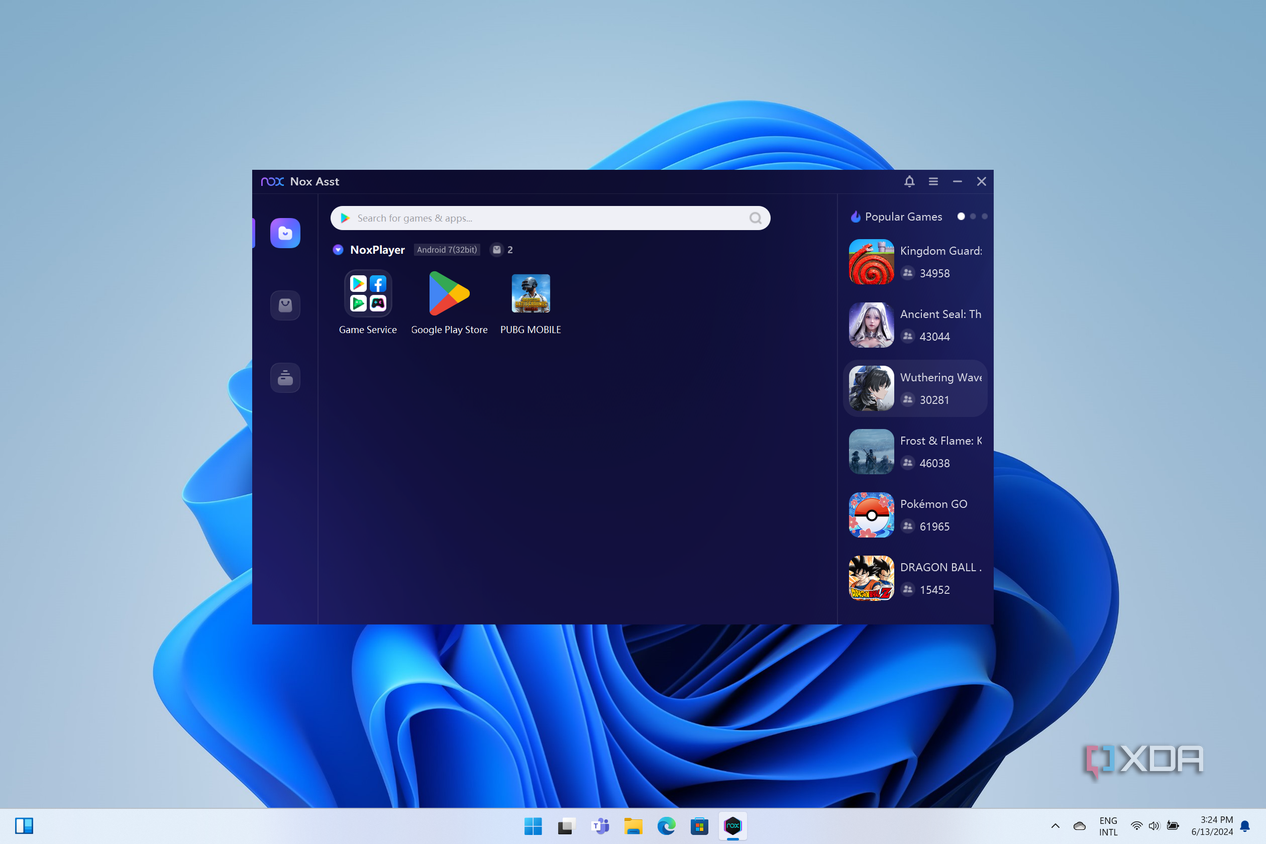The width and height of the screenshot is (1266, 844).
Task: Collapse the NoxPlayer instance expander
Action: point(338,250)
